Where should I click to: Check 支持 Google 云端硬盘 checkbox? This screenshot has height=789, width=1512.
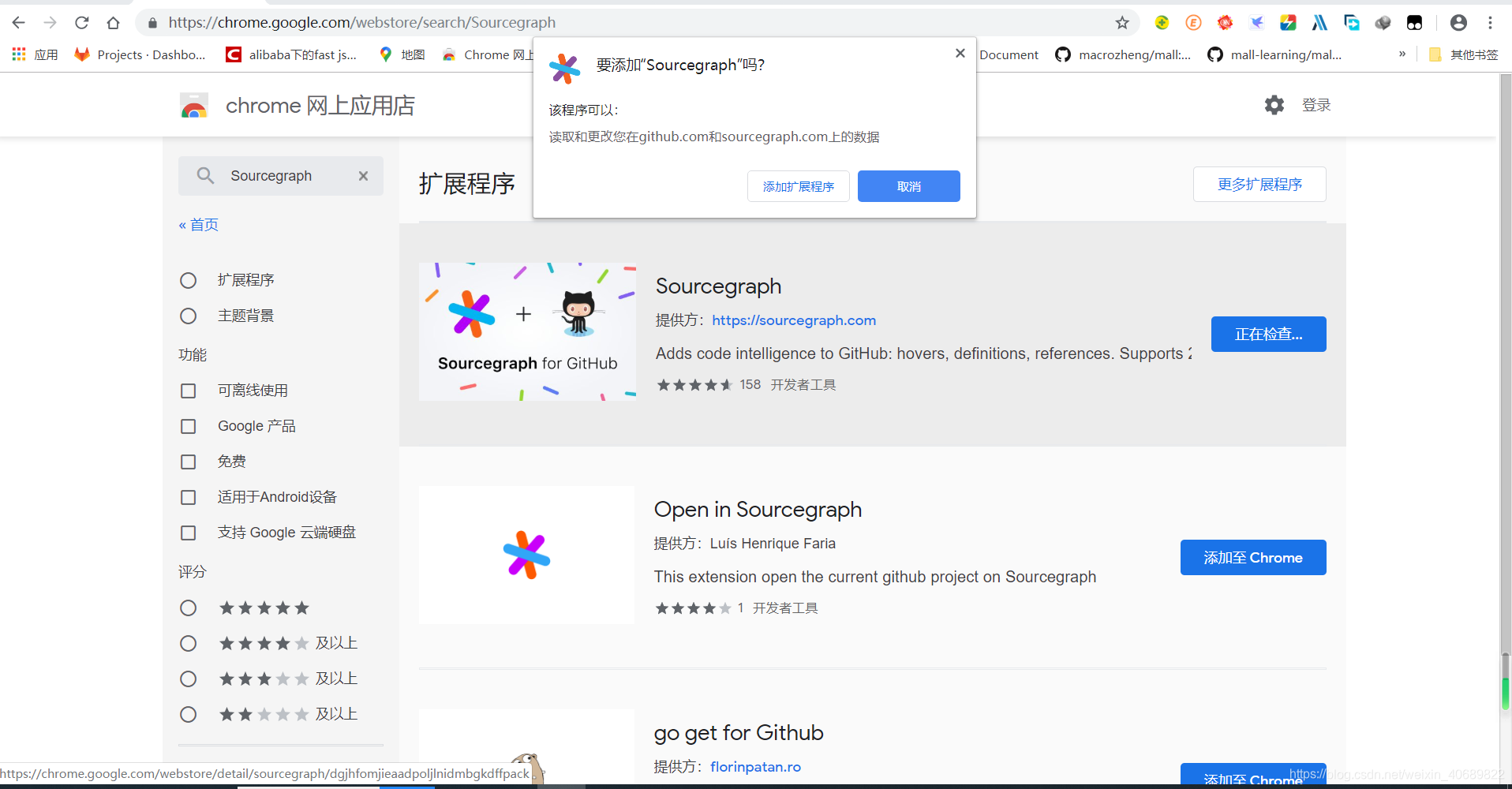pyautogui.click(x=188, y=533)
